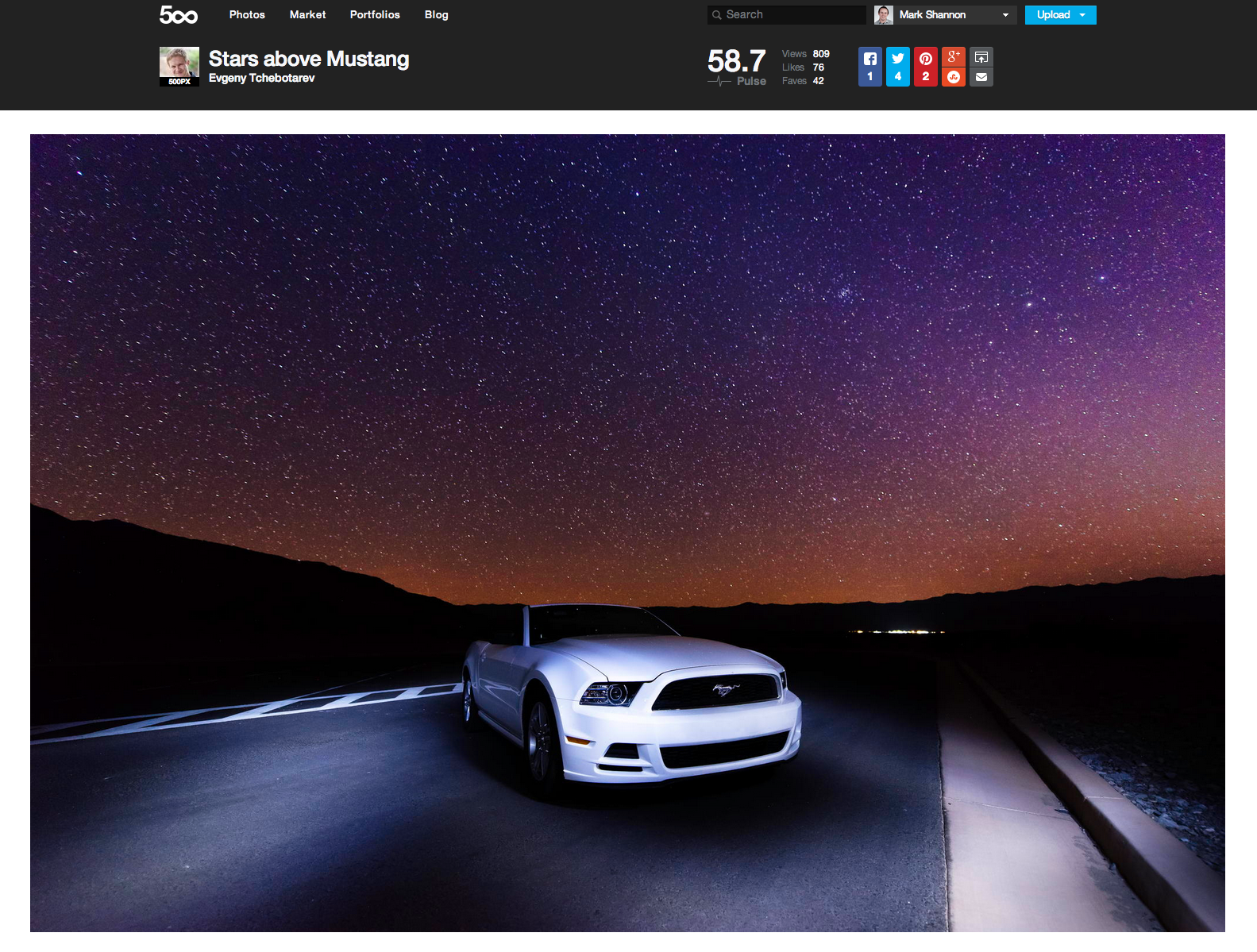This screenshot has height=952, width=1257.
Task: Go to the Market page
Action: (x=307, y=15)
